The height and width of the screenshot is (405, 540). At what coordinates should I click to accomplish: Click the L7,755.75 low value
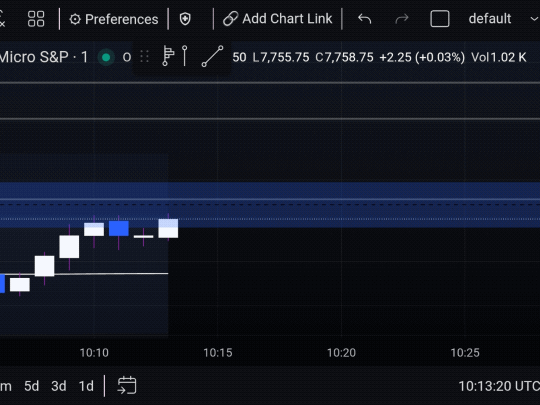[x=281, y=57]
